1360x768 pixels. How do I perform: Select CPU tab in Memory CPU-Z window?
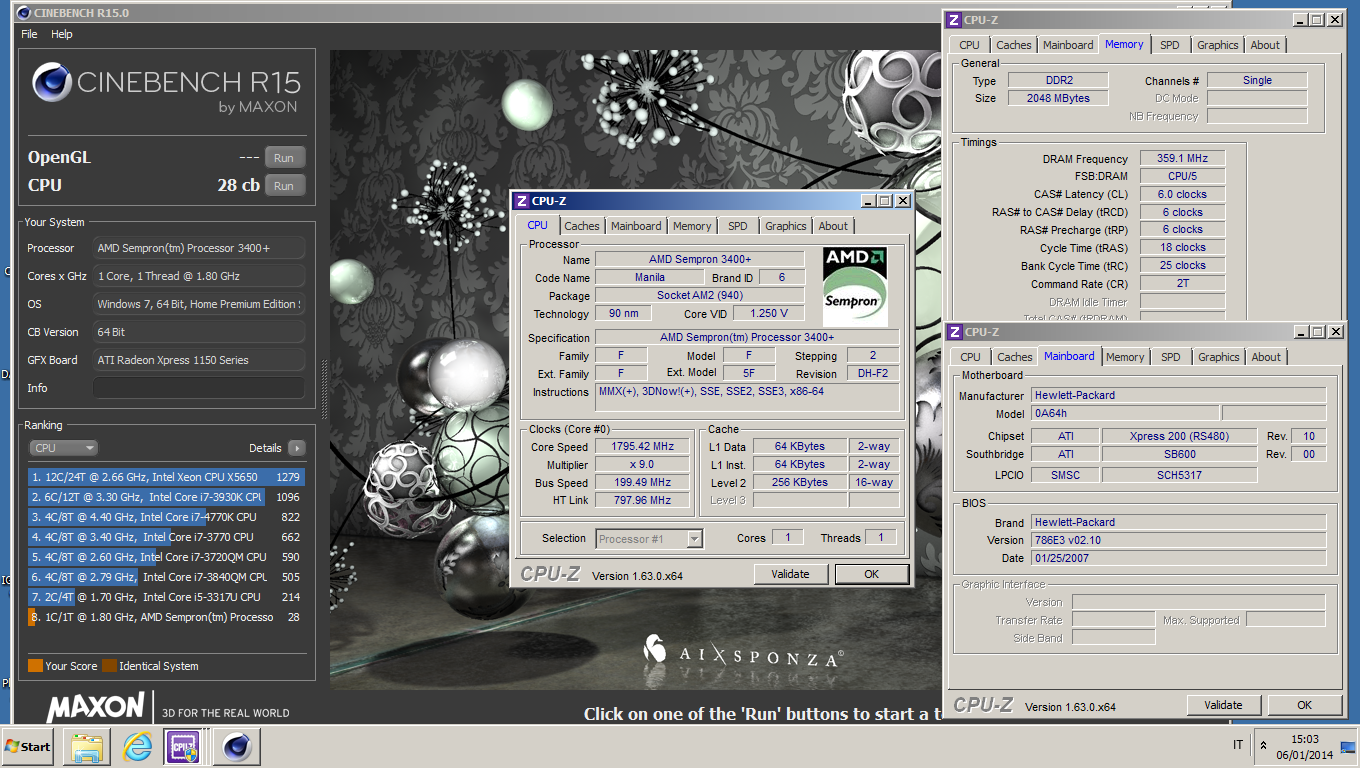coord(969,45)
